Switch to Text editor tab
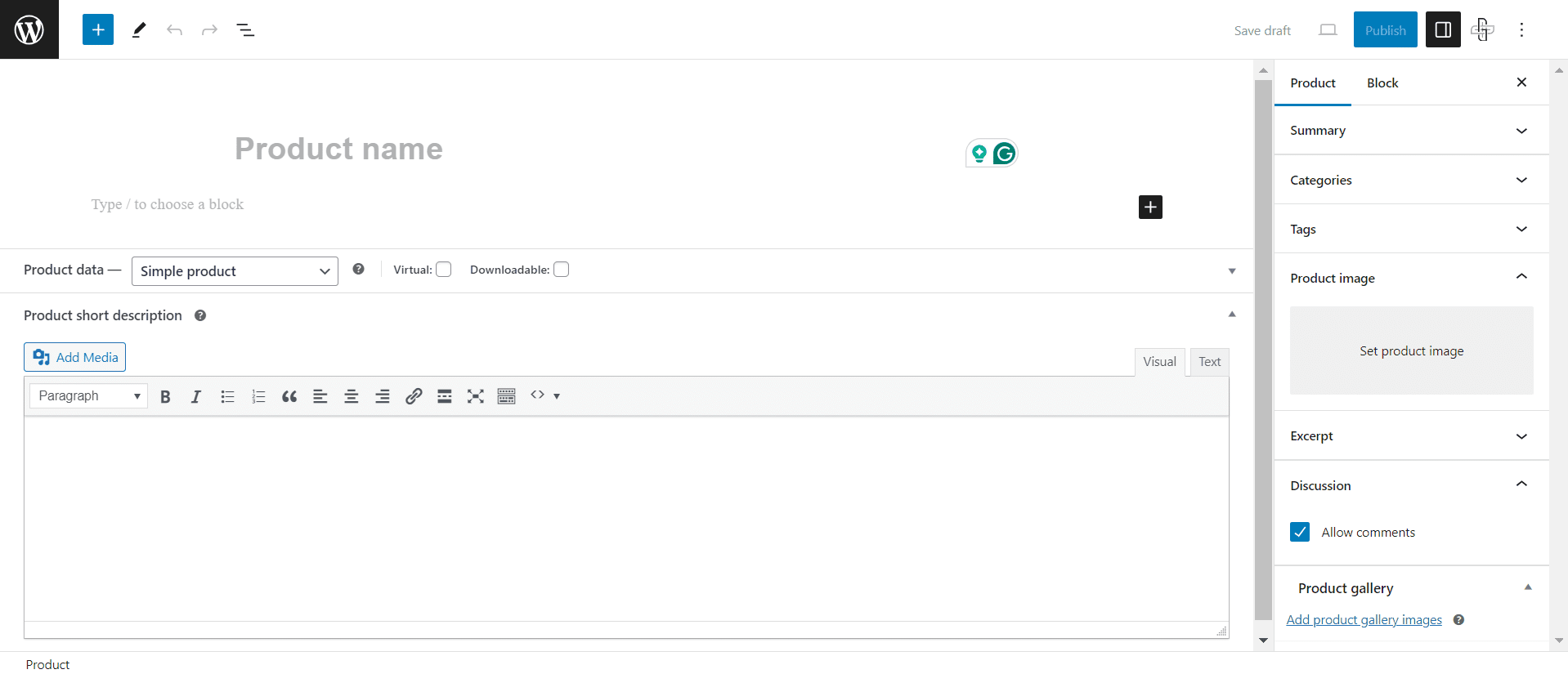 (x=1210, y=362)
